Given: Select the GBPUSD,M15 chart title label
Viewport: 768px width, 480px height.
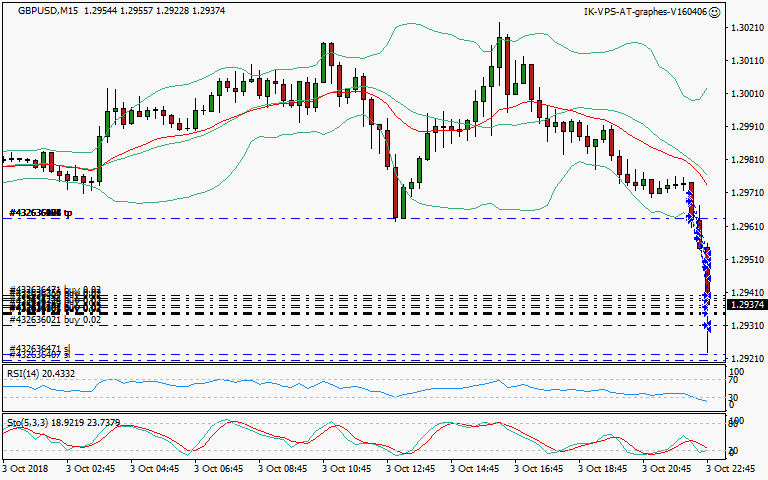Looking at the screenshot, I should click(x=49, y=12).
